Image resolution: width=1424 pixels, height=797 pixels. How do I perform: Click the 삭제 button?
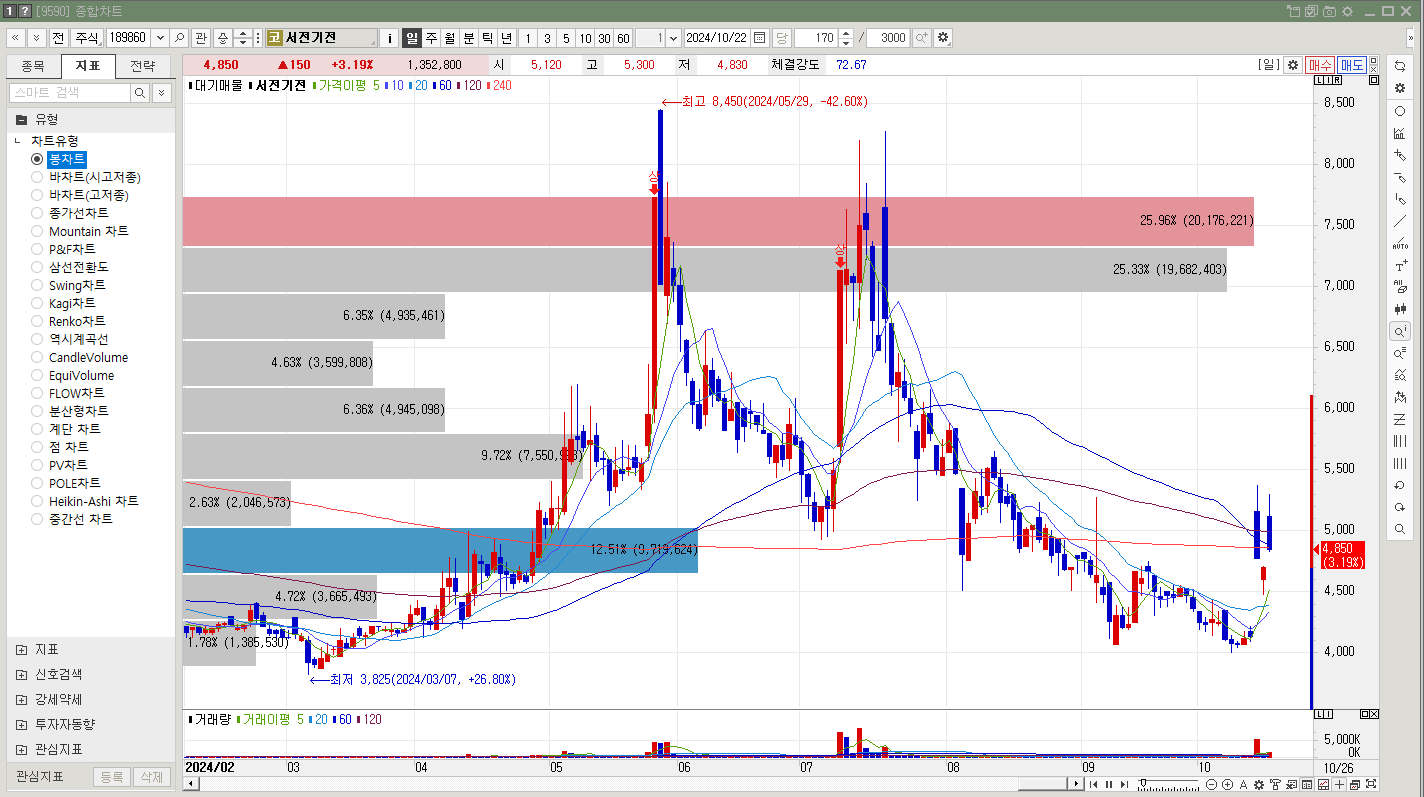(x=150, y=777)
